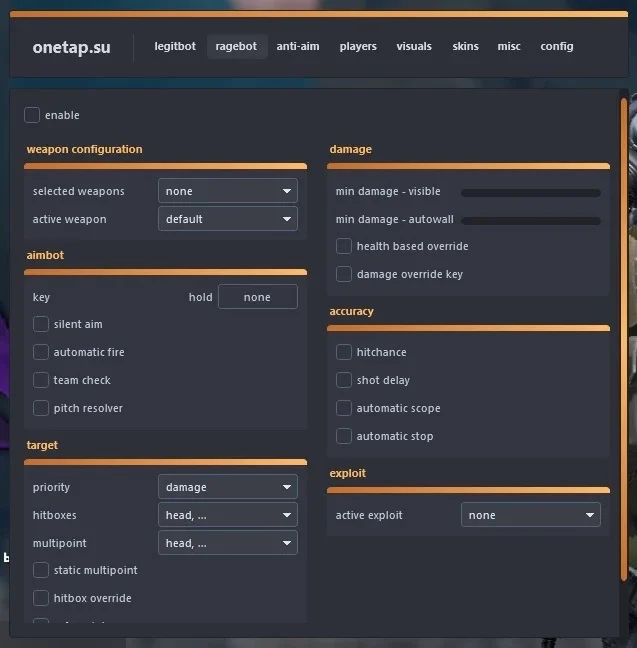Viewport: 637px width, 648px height.
Task: Open the selected weapons dropdown
Action: pyautogui.click(x=228, y=191)
